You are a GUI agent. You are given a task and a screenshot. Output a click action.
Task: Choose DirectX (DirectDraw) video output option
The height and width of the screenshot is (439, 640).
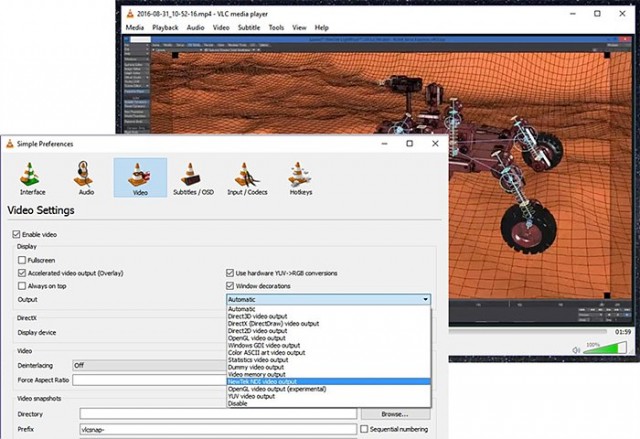tap(329, 324)
